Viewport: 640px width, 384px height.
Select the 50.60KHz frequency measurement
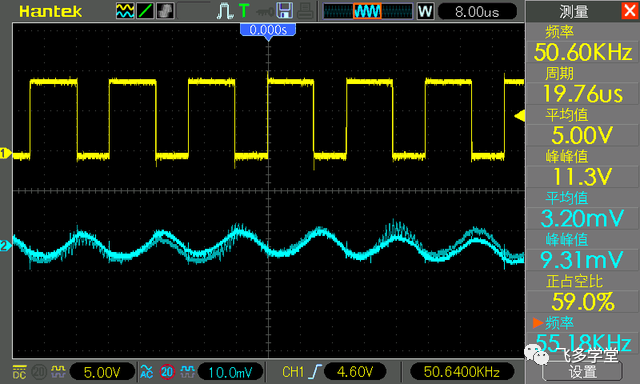[x=582, y=52]
